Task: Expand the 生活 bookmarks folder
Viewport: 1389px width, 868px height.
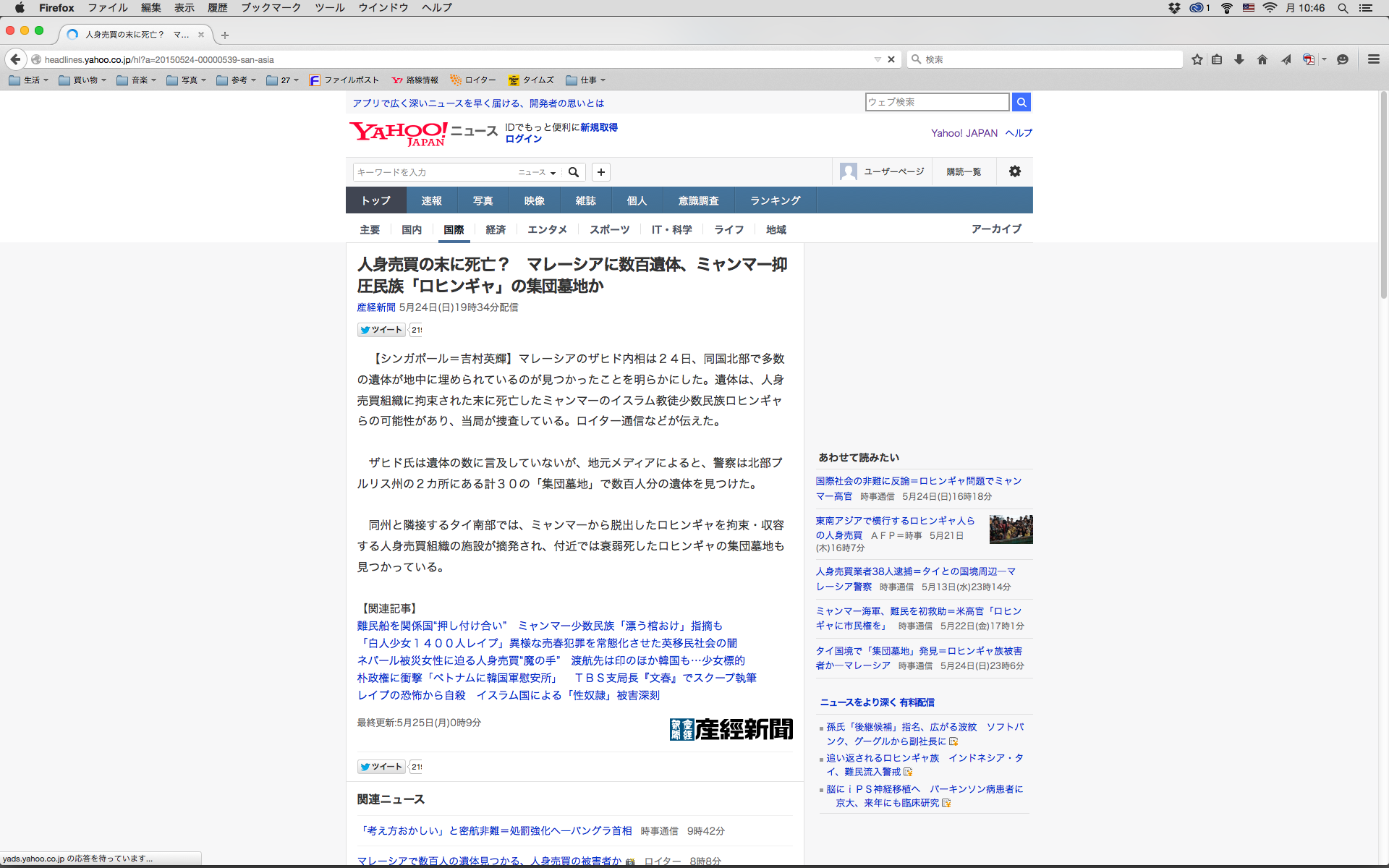Action: tap(29, 80)
